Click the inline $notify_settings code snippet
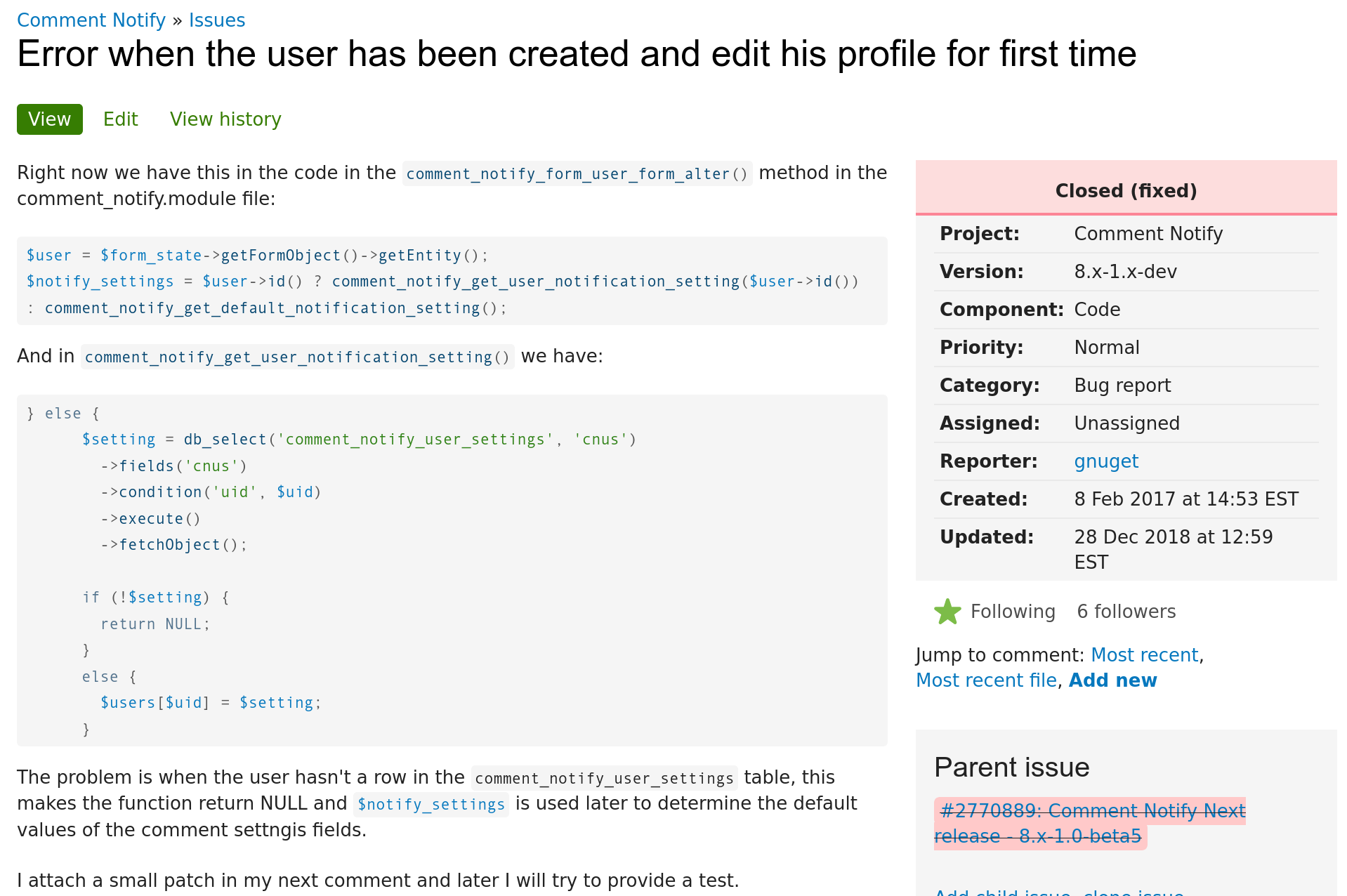Viewport: 1347px width, 896px height. point(431,804)
